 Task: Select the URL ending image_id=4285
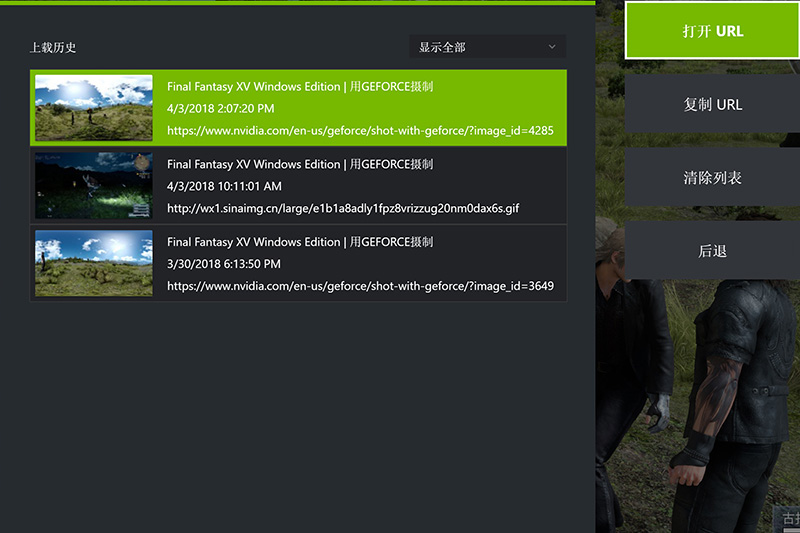click(x=360, y=131)
